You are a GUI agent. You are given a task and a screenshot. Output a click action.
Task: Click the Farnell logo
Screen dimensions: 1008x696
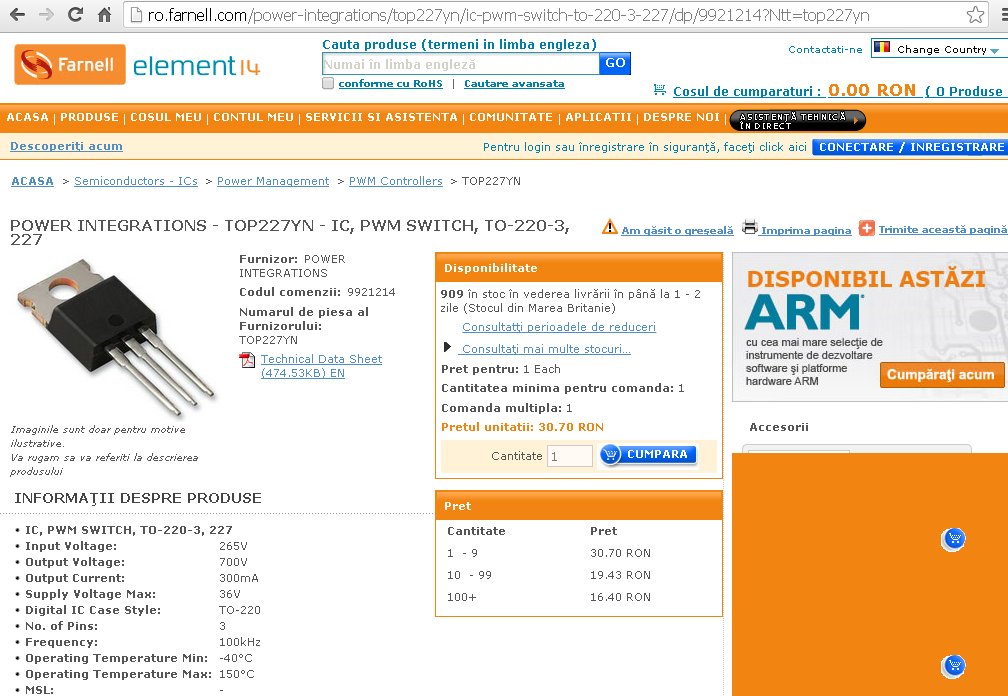pos(69,64)
